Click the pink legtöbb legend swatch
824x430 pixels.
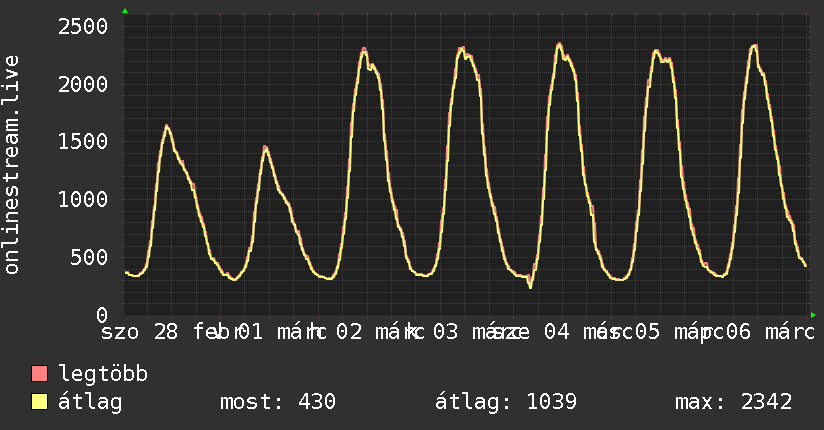(x=39, y=373)
